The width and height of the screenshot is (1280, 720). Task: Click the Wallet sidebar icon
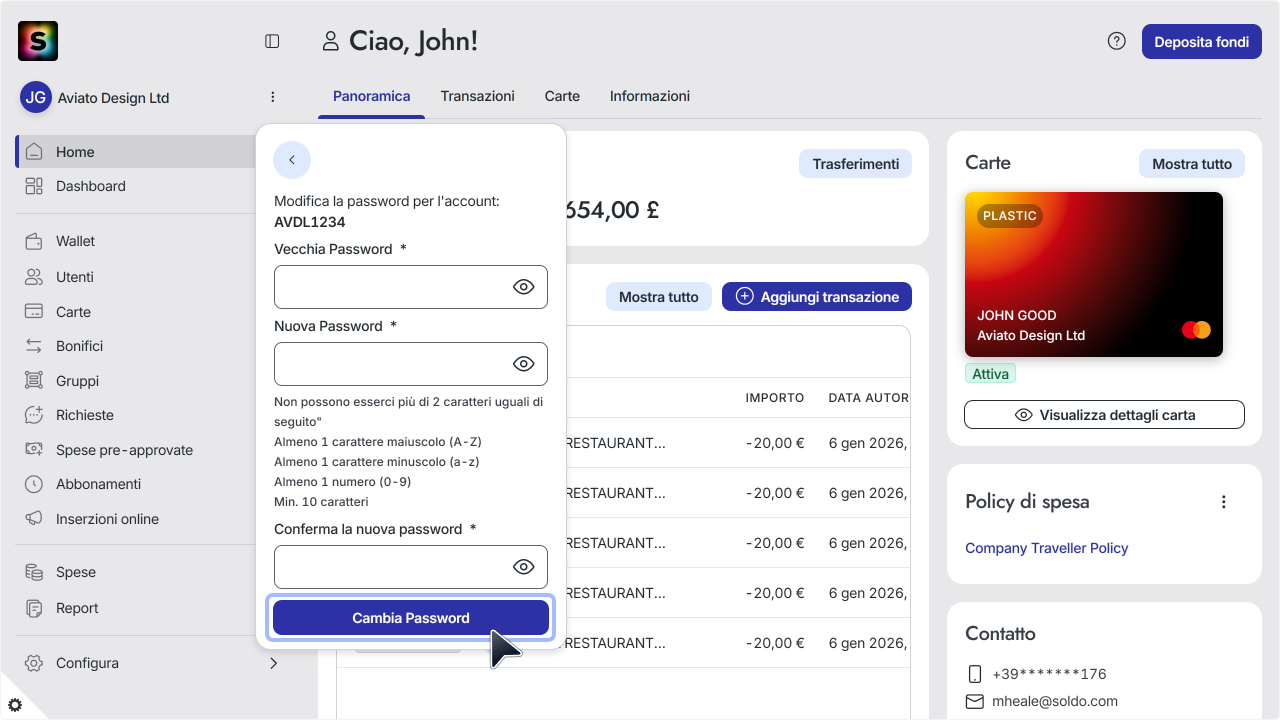[35, 241]
